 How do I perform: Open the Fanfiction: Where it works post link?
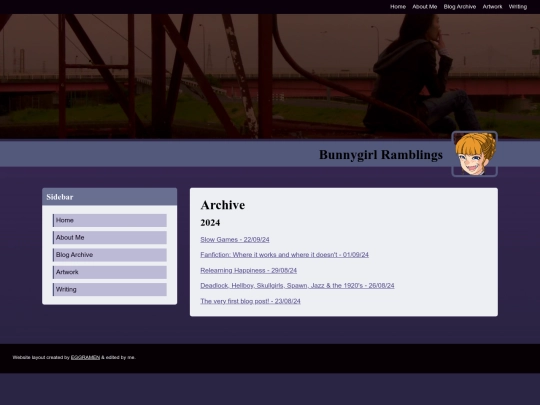coord(284,255)
